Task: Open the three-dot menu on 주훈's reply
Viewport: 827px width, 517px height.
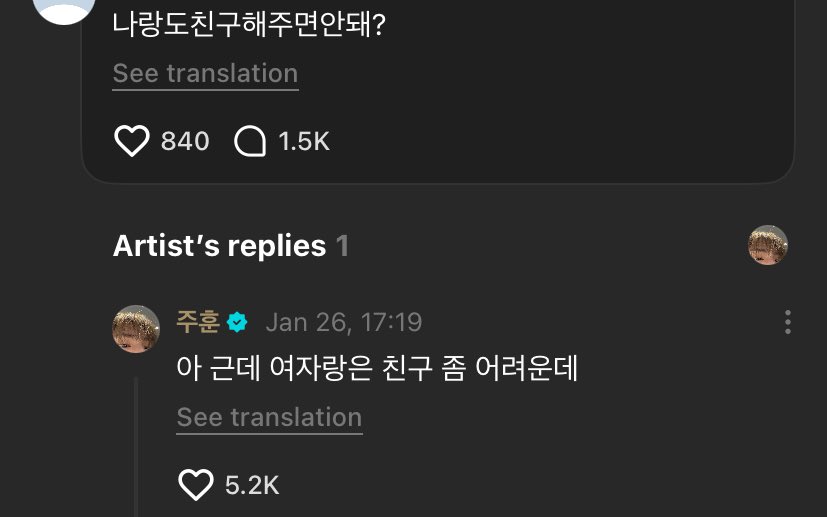Action: (787, 322)
